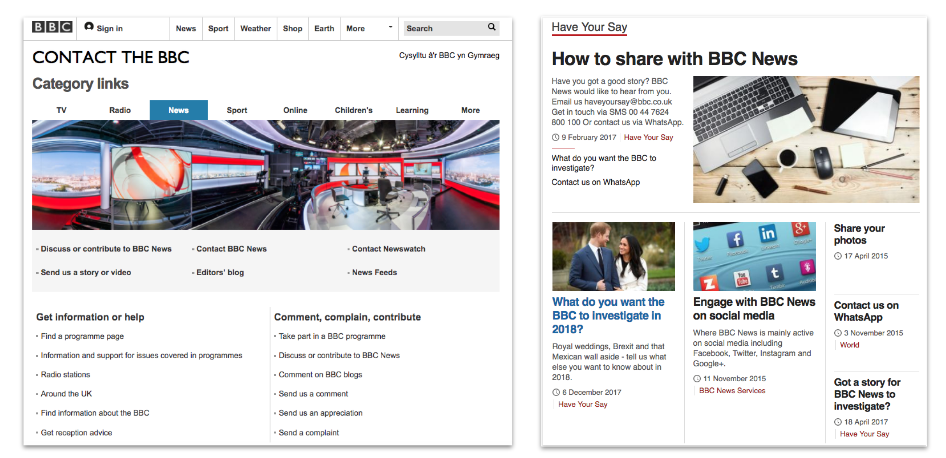Open Contact us on WhatsApp link under lead story
This screenshot has width=946, height=458.
(x=595, y=182)
